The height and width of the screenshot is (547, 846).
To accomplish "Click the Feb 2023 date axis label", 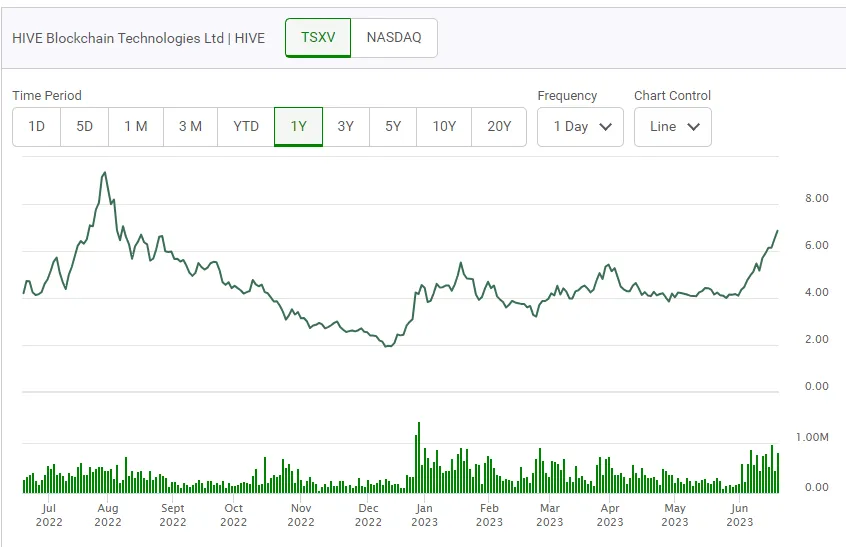I will 489,515.
